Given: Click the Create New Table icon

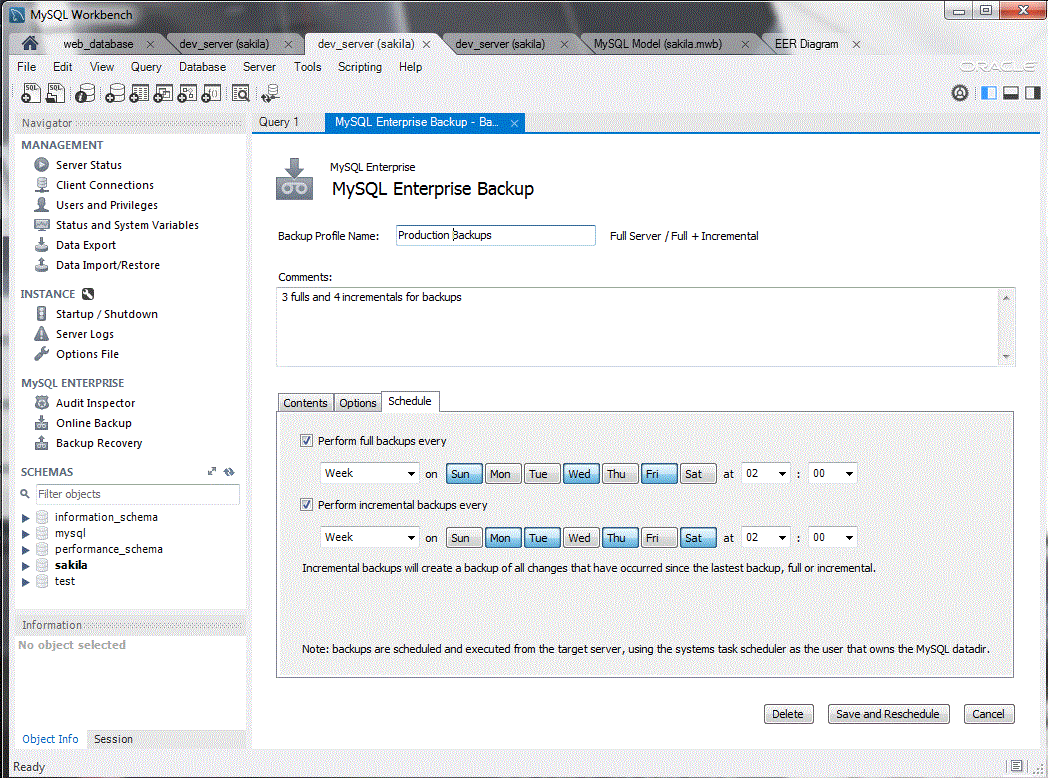Looking at the screenshot, I should (x=140, y=92).
